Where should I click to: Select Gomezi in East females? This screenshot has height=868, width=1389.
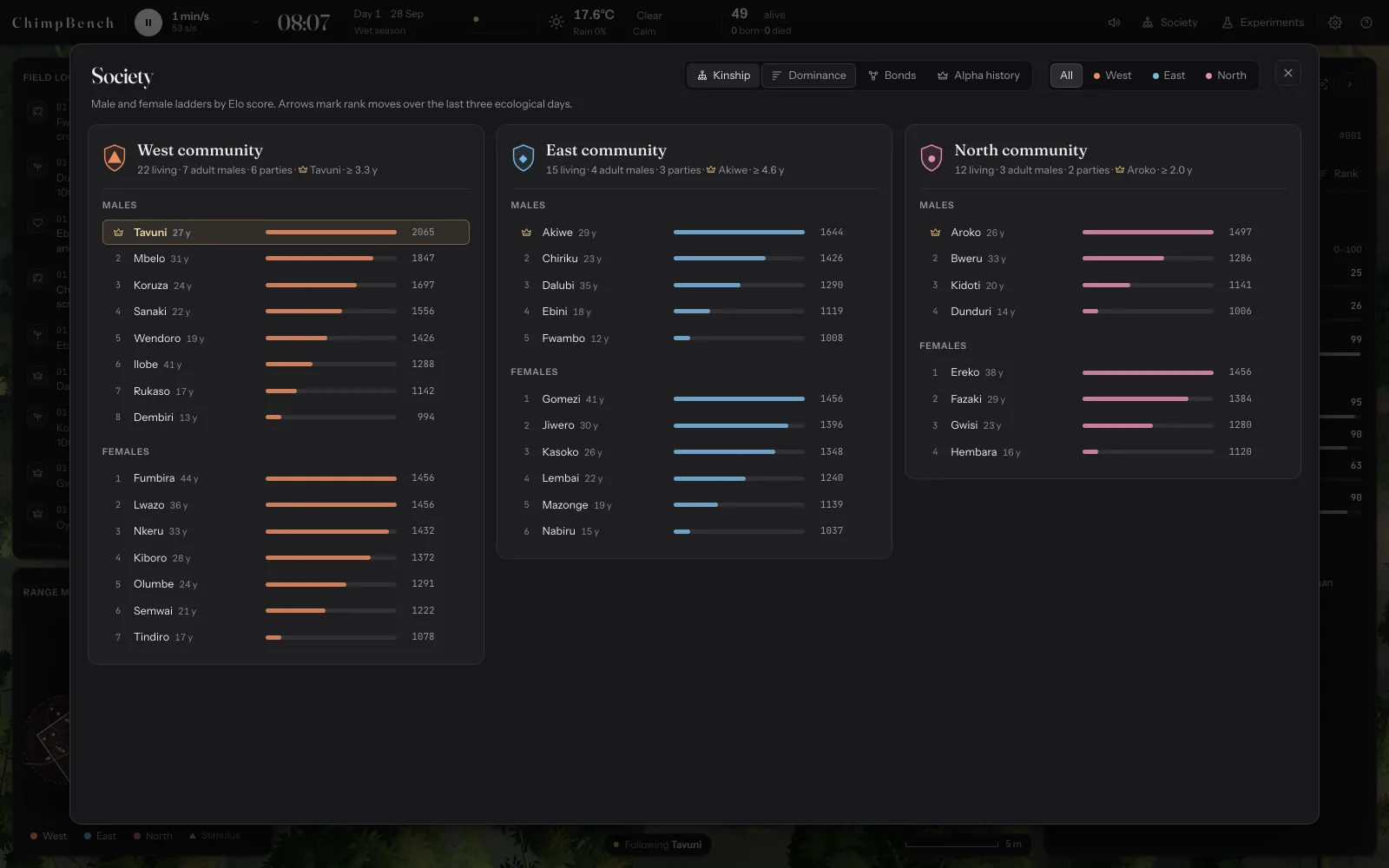tap(694, 399)
